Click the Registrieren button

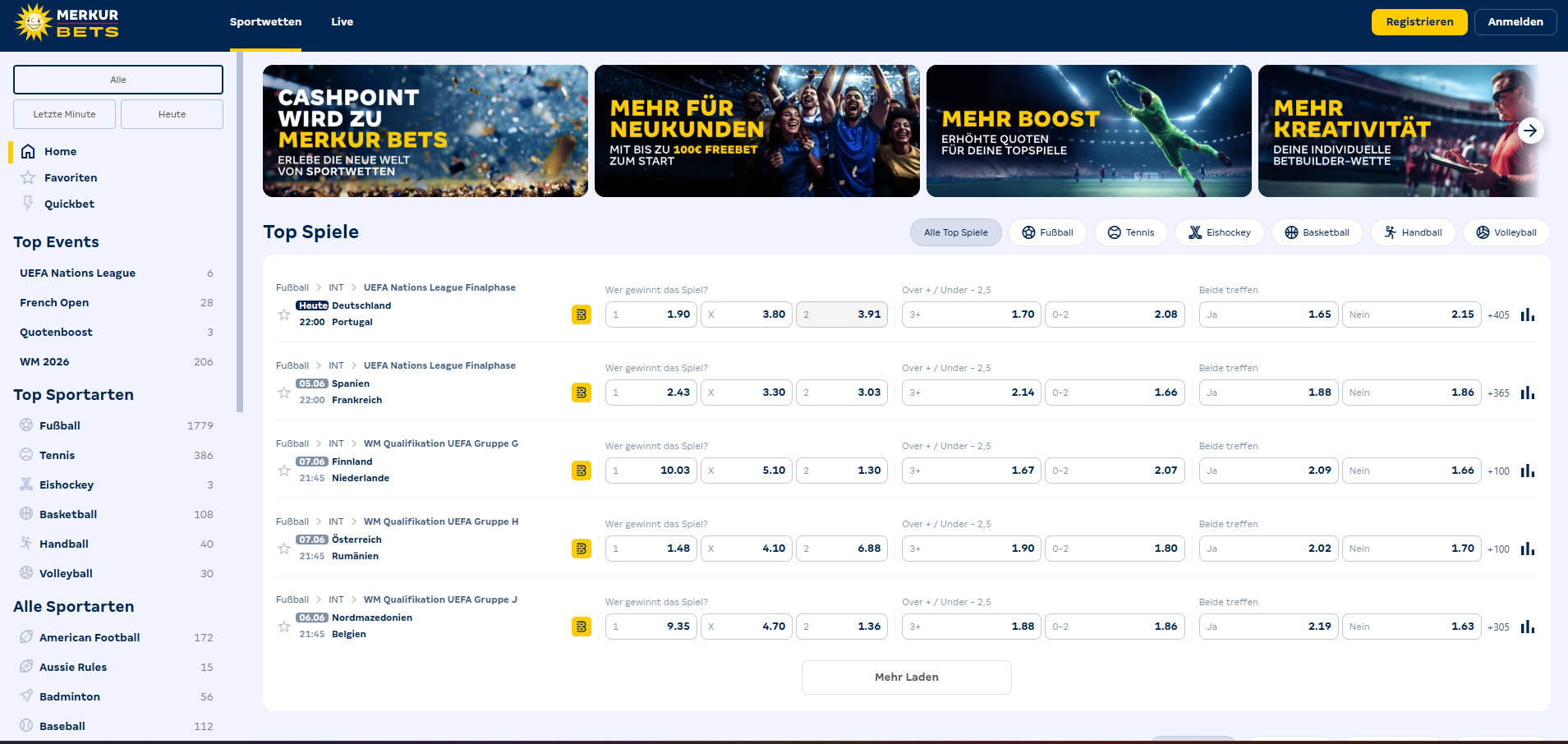click(1419, 22)
